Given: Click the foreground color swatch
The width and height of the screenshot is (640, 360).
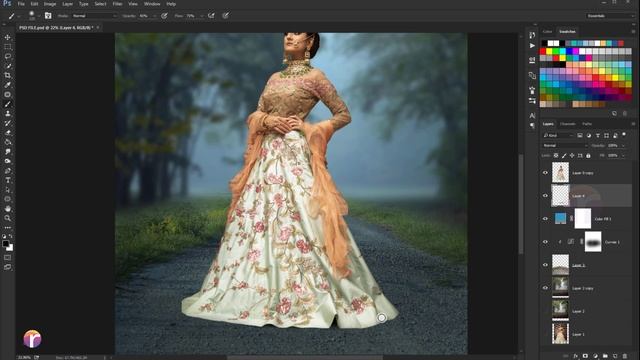Looking at the screenshot, I should pyautogui.click(x=5, y=244).
